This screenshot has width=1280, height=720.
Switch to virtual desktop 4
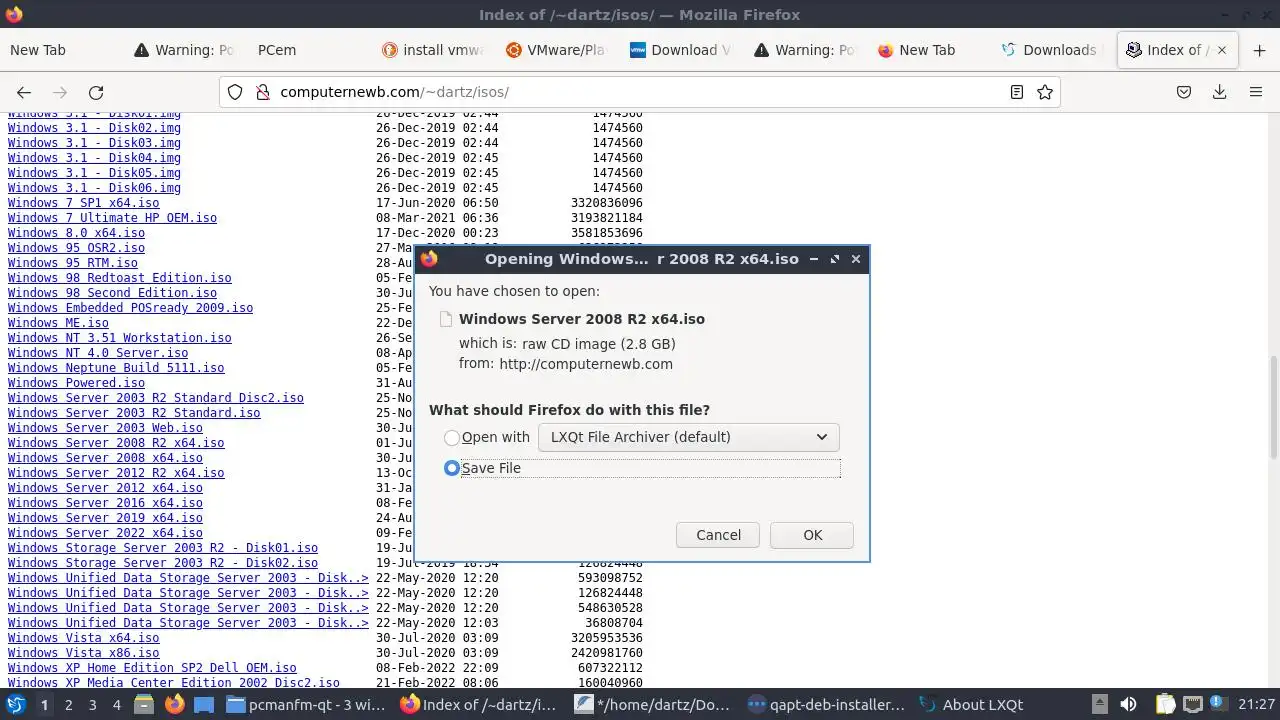click(116, 705)
